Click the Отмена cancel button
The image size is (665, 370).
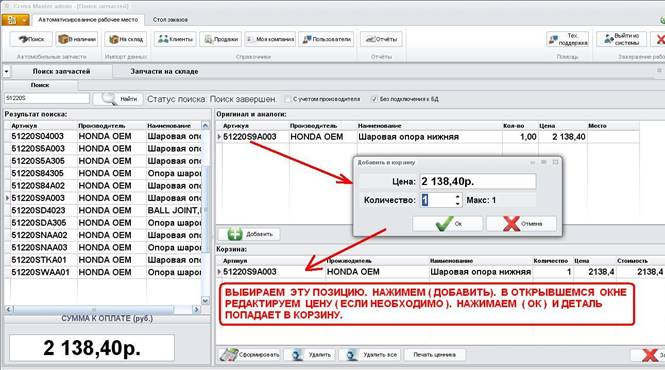[x=522, y=224]
